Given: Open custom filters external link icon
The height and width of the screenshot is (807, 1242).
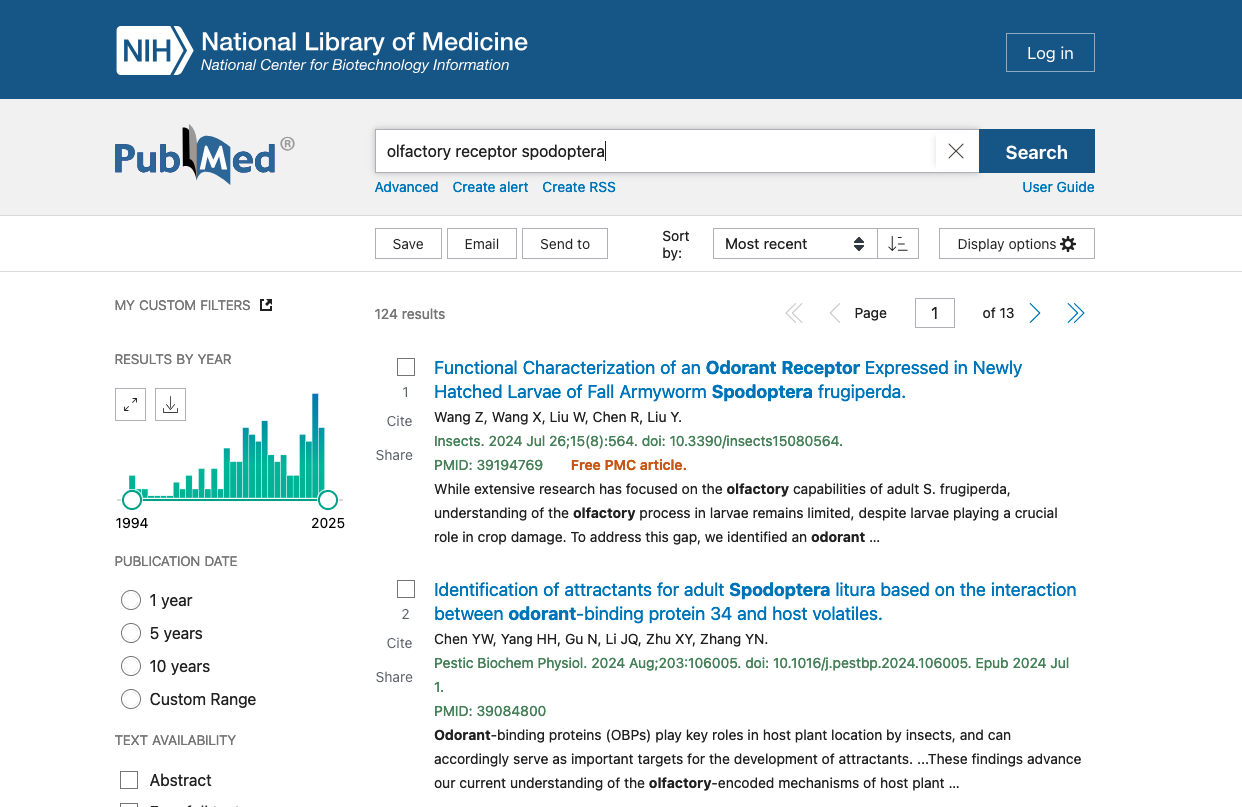Looking at the screenshot, I should coord(266,305).
